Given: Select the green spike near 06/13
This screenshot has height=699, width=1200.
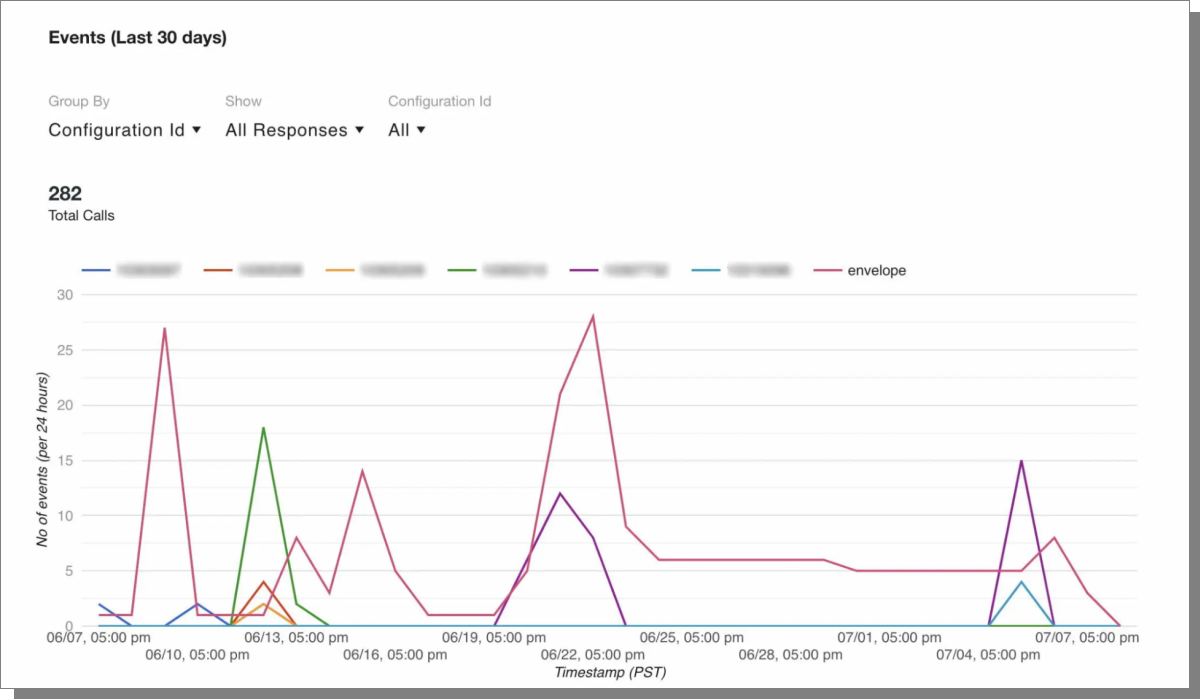Looking at the screenshot, I should click(x=263, y=428).
